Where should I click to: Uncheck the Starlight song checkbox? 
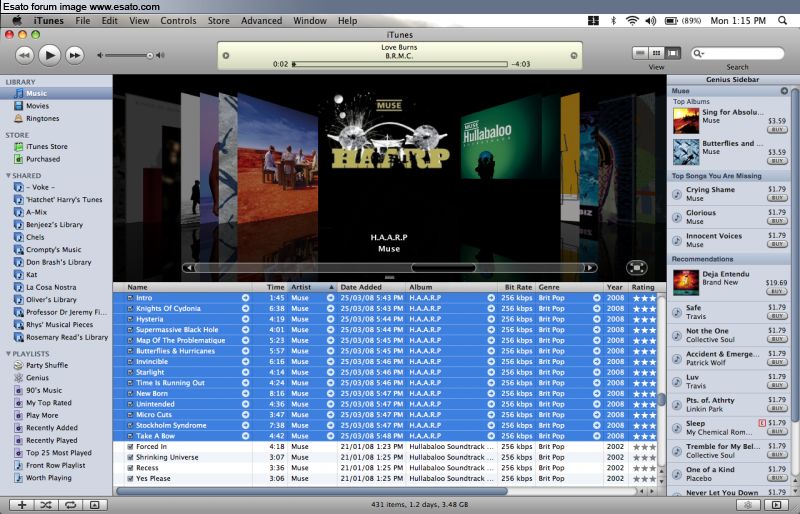coord(130,372)
